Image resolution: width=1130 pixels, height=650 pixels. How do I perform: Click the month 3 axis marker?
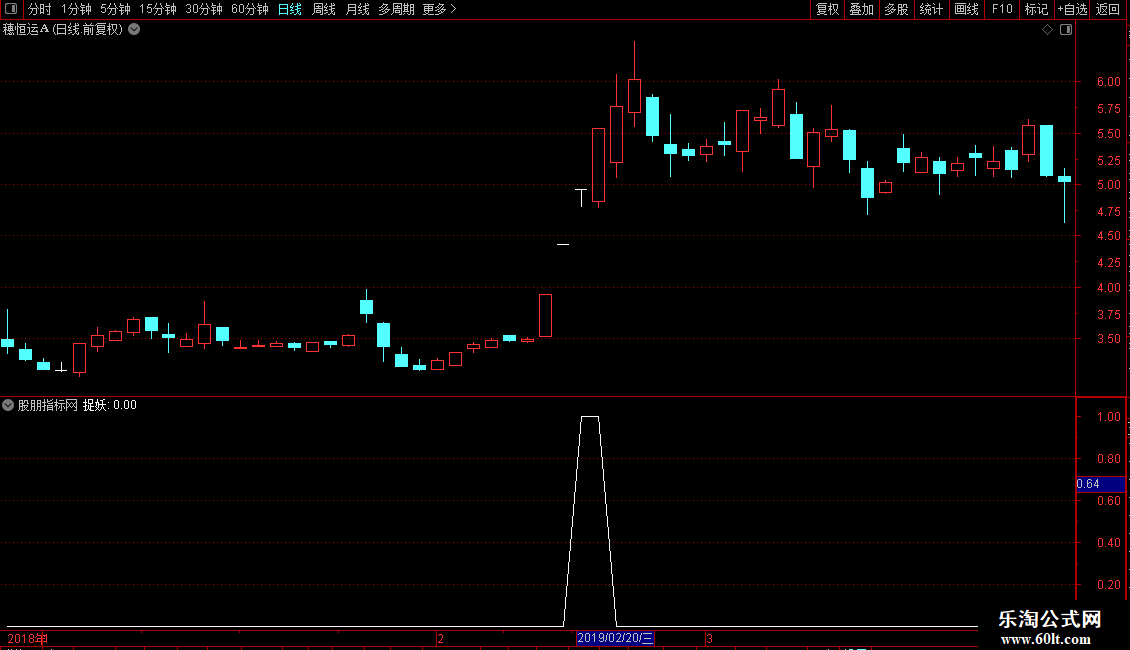[709, 638]
